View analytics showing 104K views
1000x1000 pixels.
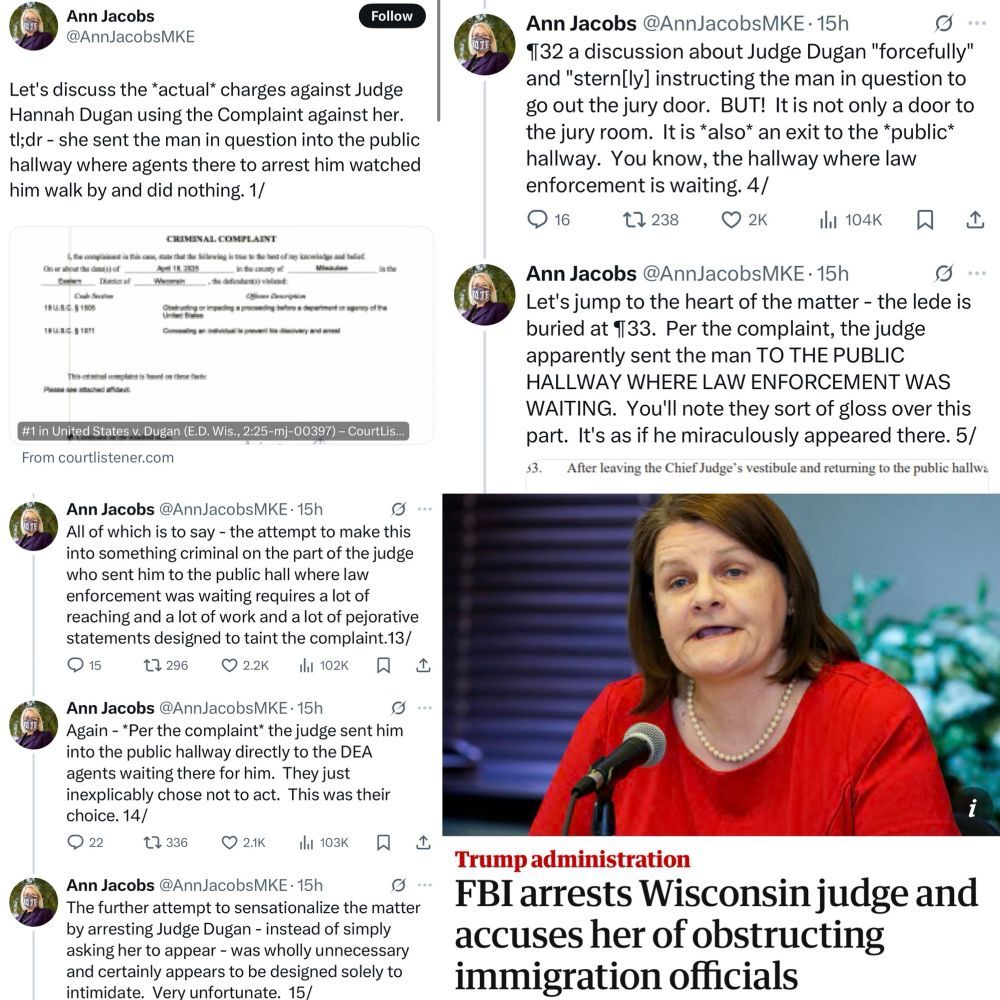click(x=850, y=220)
